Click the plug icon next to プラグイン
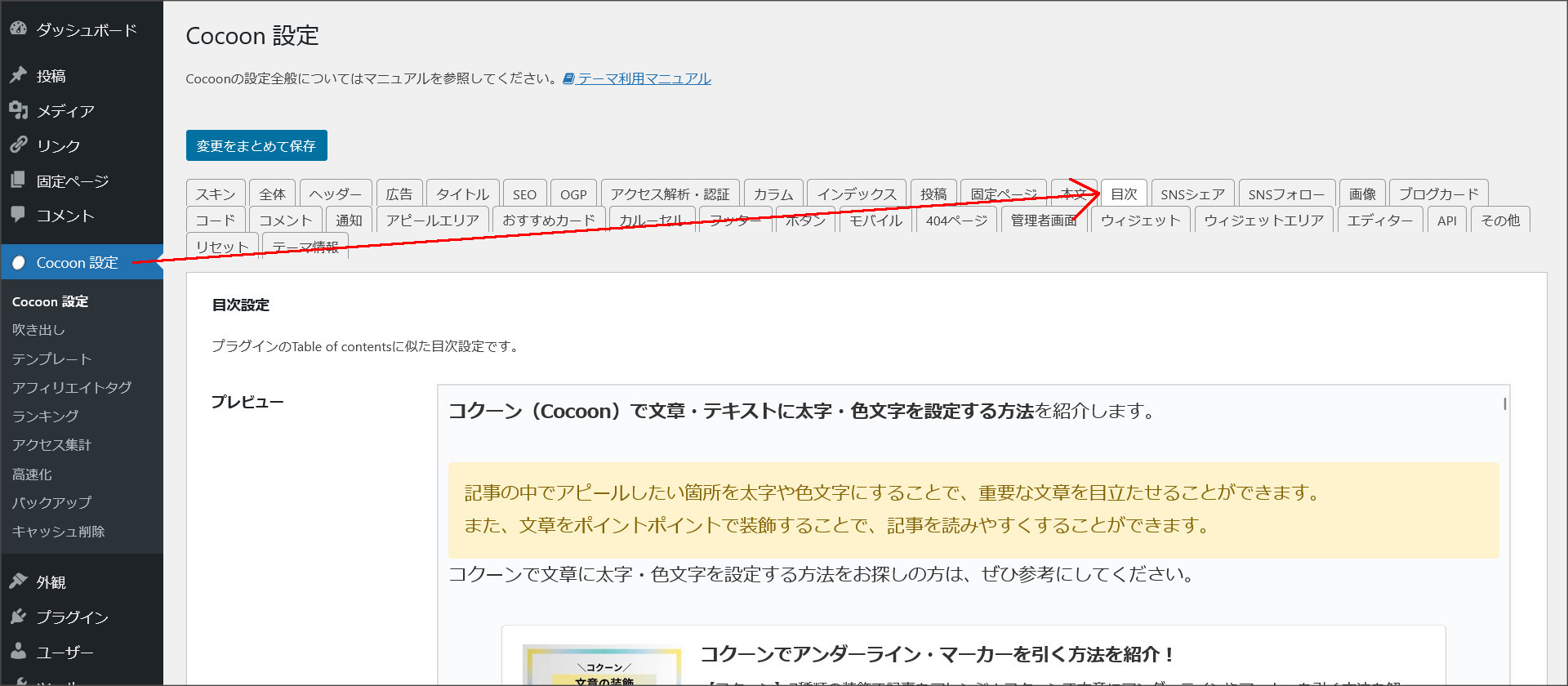The width and height of the screenshot is (1568, 686). point(18,617)
